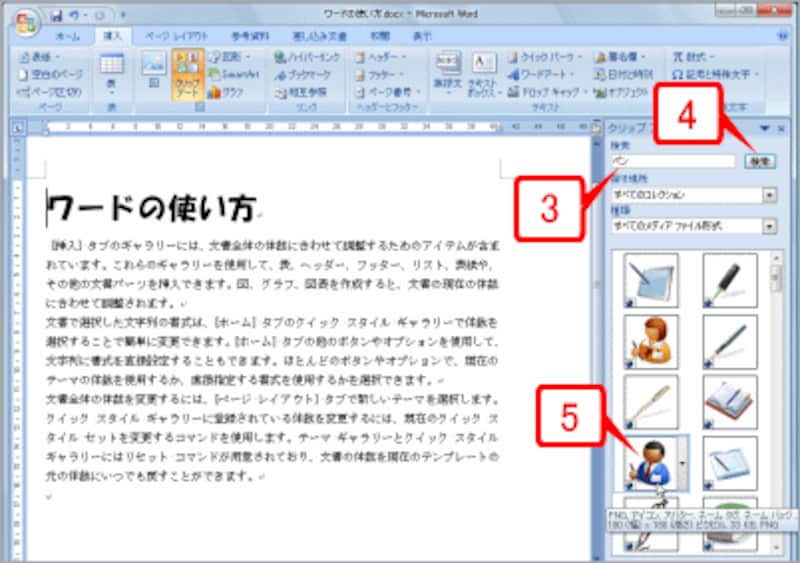Open the ページ レイアウト tab
This screenshot has width=800, height=563.
coord(177,36)
